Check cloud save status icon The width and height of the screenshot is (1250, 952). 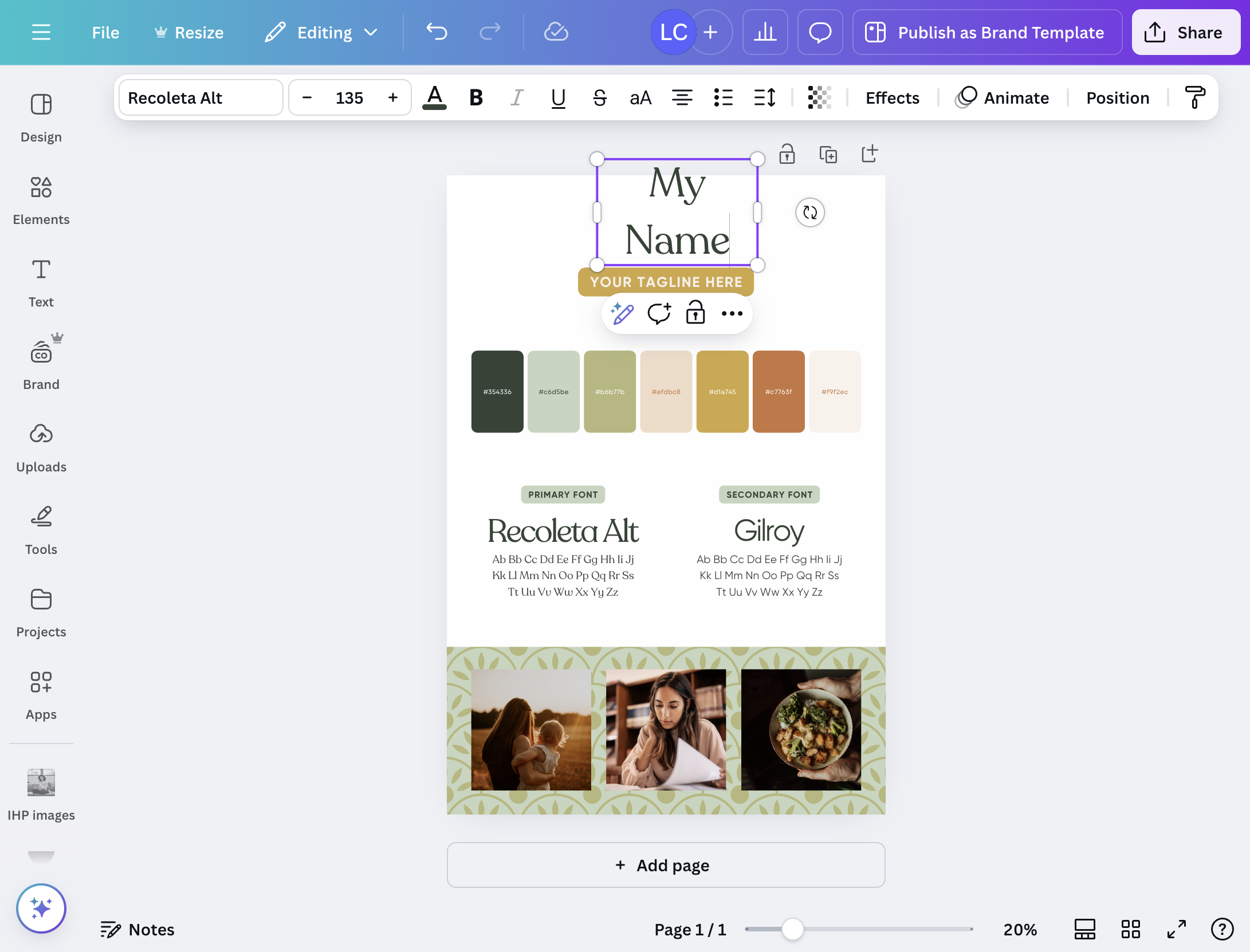pyautogui.click(x=556, y=32)
